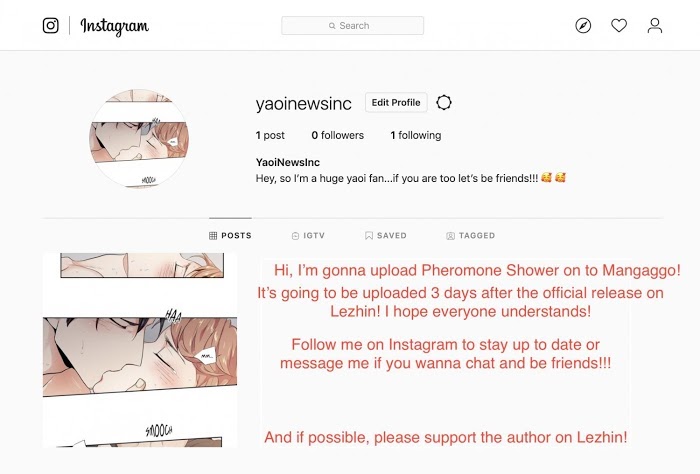Switch to the IGTV tab
Screen dimensions: 700x474
point(308,236)
